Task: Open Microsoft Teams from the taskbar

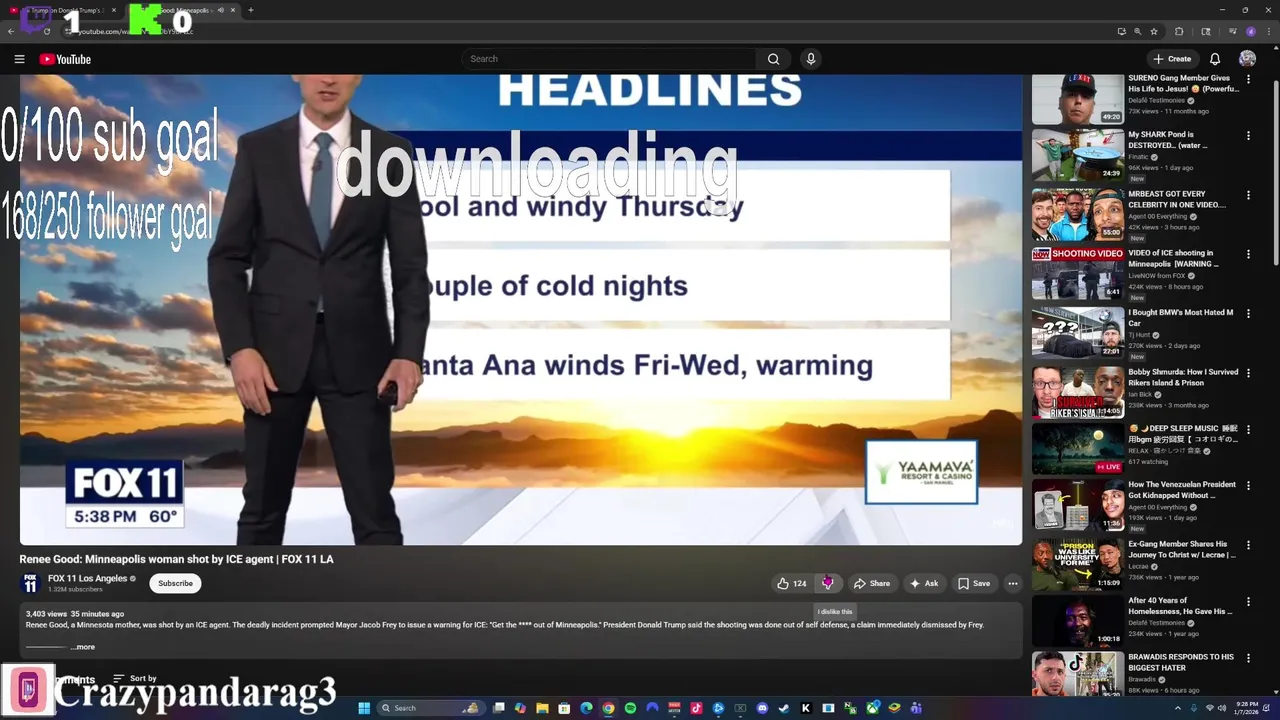Action: point(916,708)
